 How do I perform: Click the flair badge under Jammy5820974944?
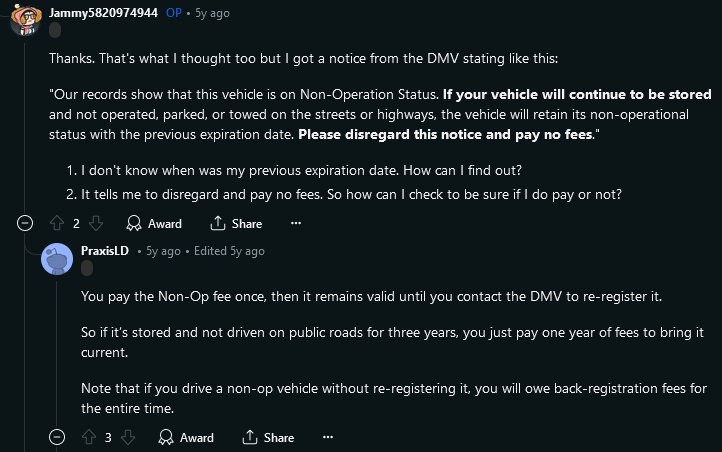pos(55,31)
